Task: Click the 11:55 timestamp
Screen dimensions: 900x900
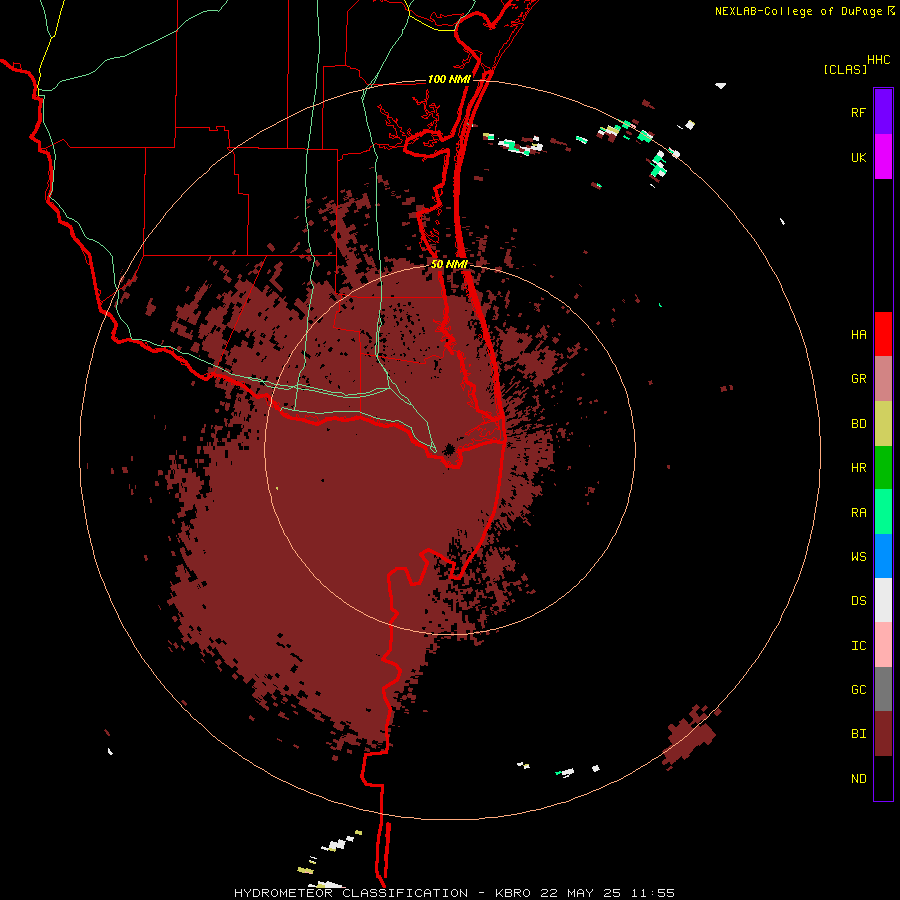Action: (653, 893)
